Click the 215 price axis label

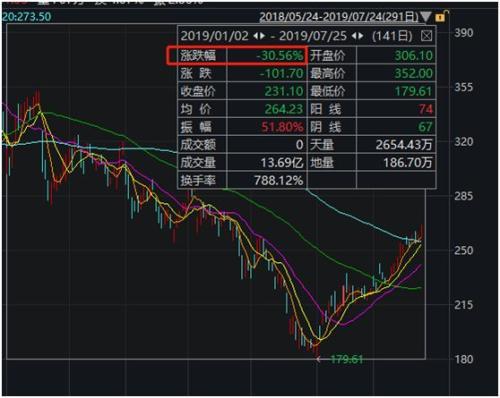coord(463,305)
